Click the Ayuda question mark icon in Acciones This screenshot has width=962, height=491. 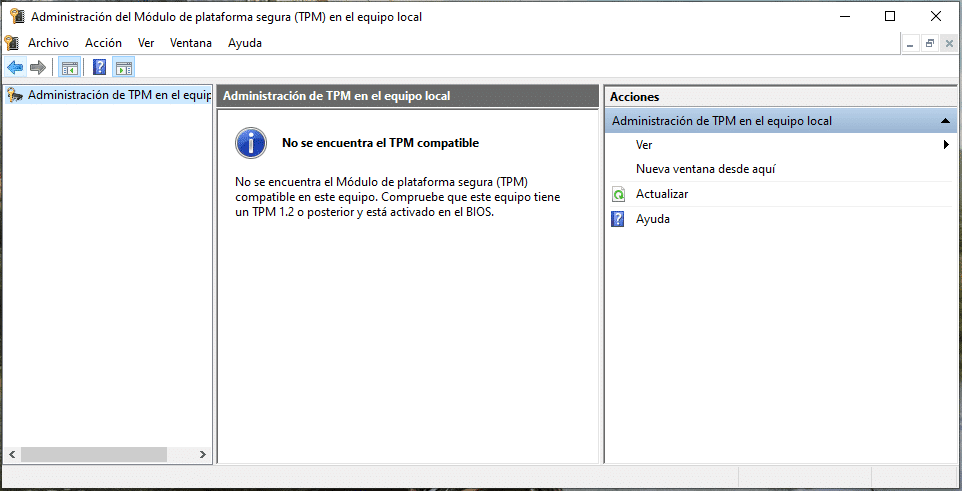tap(618, 219)
